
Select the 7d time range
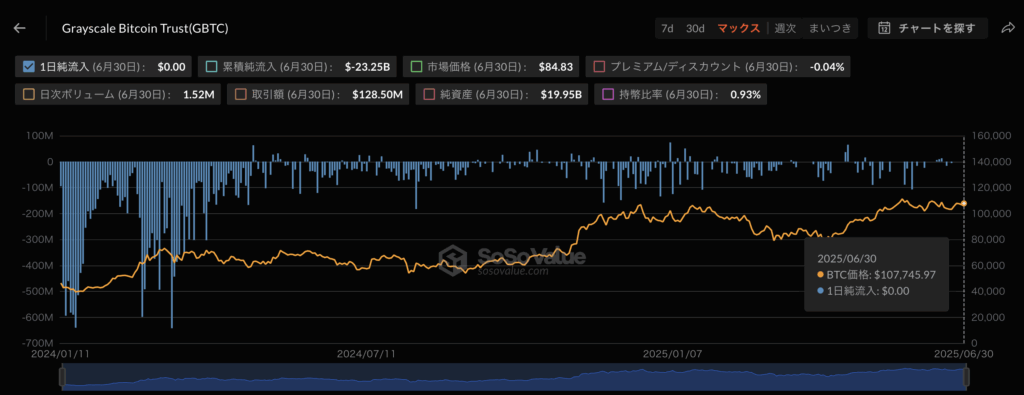coord(667,28)
